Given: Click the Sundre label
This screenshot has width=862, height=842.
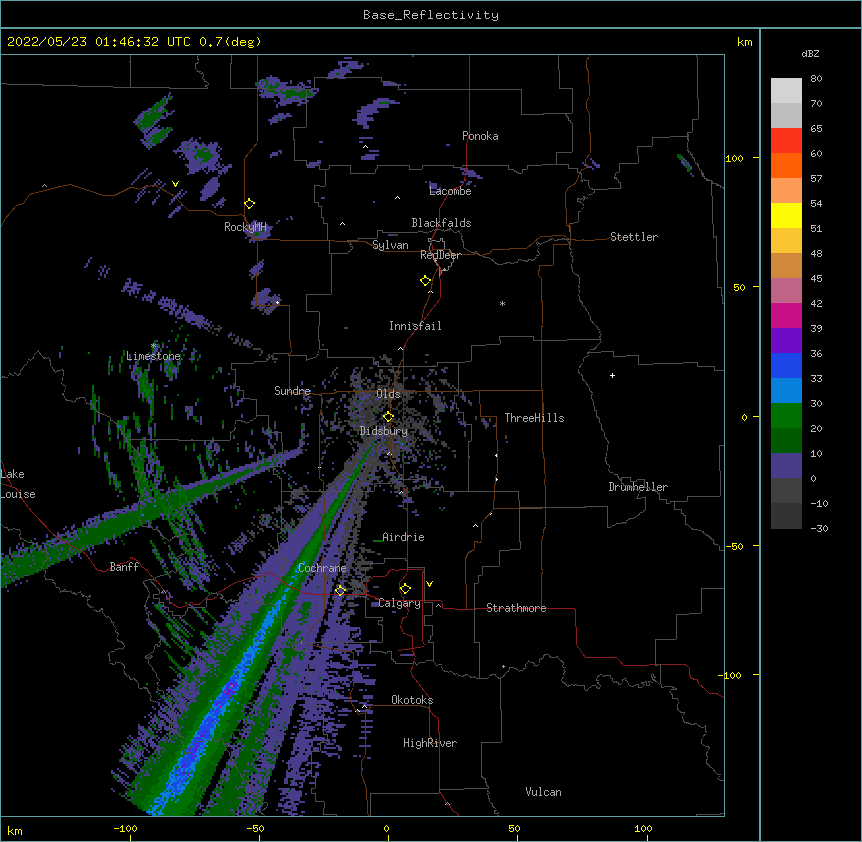Looking at the screenshot, I should [292, 391].
